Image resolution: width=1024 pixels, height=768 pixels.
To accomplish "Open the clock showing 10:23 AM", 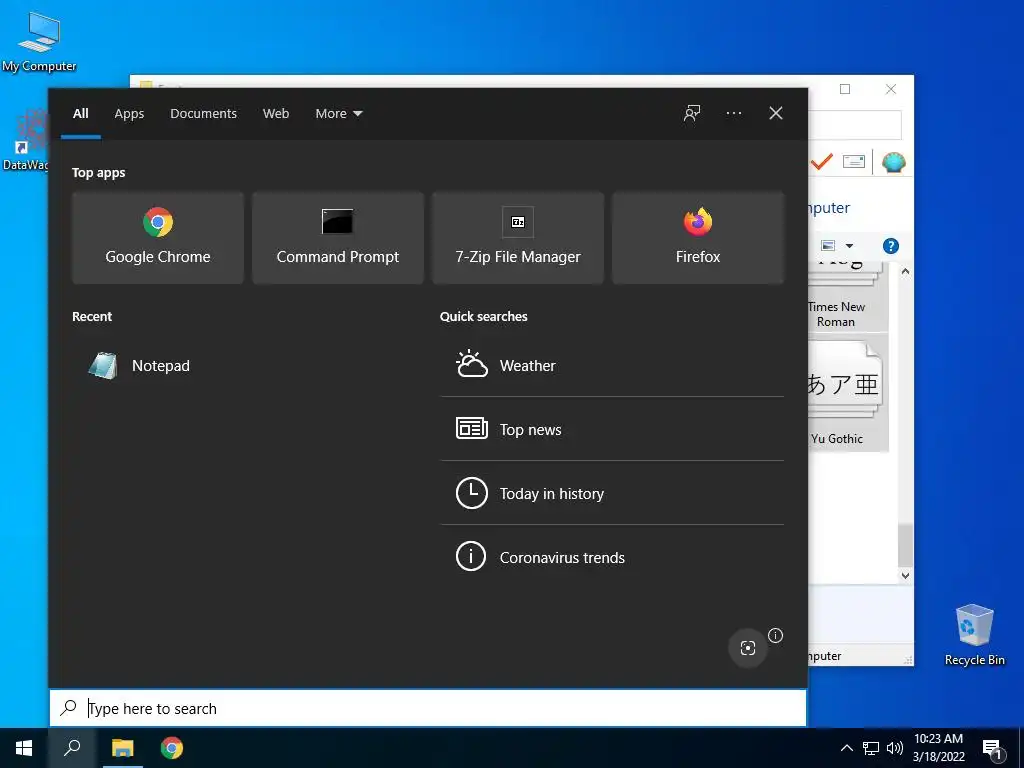I will pos(938,748).
